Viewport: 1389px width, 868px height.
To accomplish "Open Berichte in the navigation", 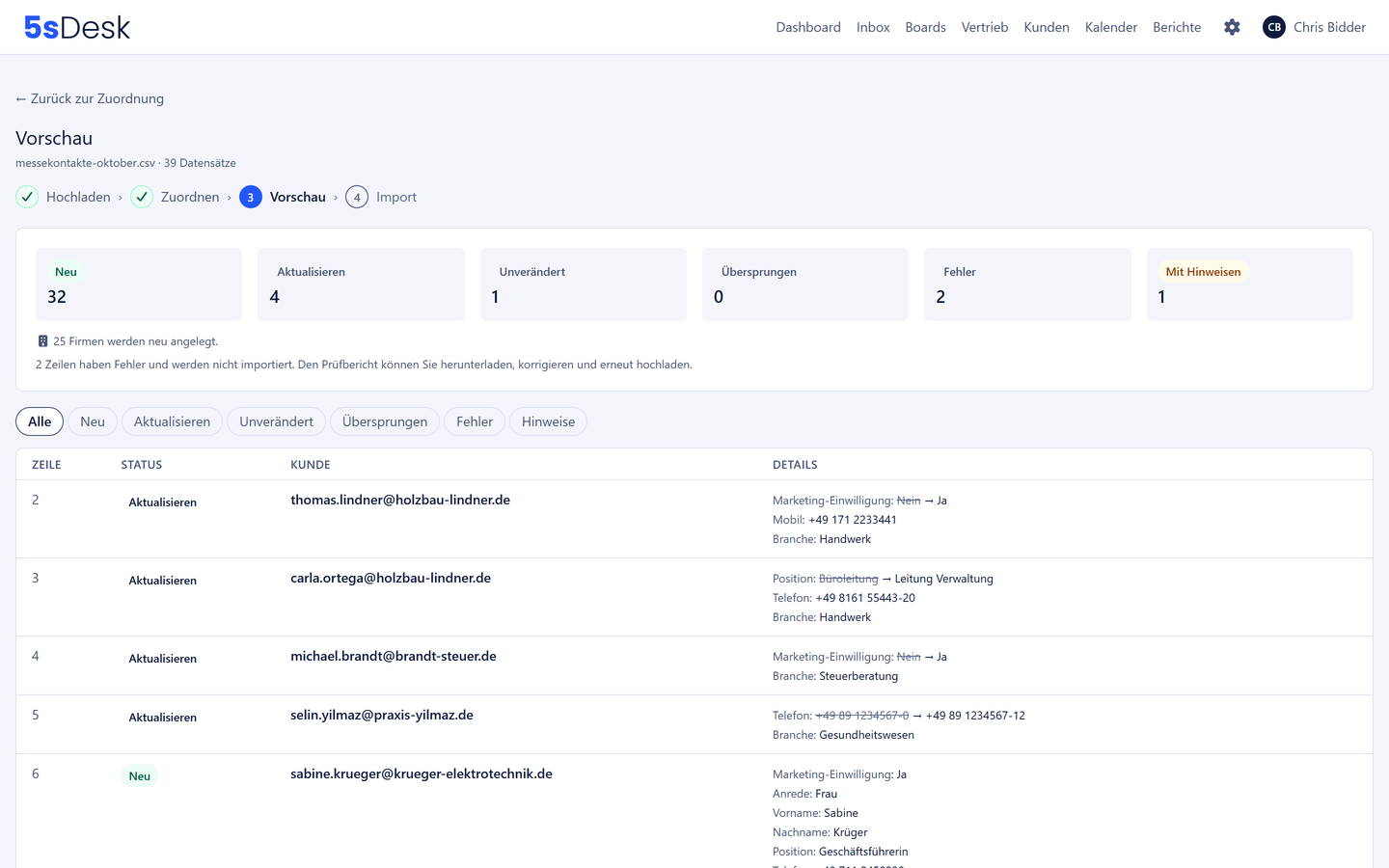I will click(x=1177, y=27).
